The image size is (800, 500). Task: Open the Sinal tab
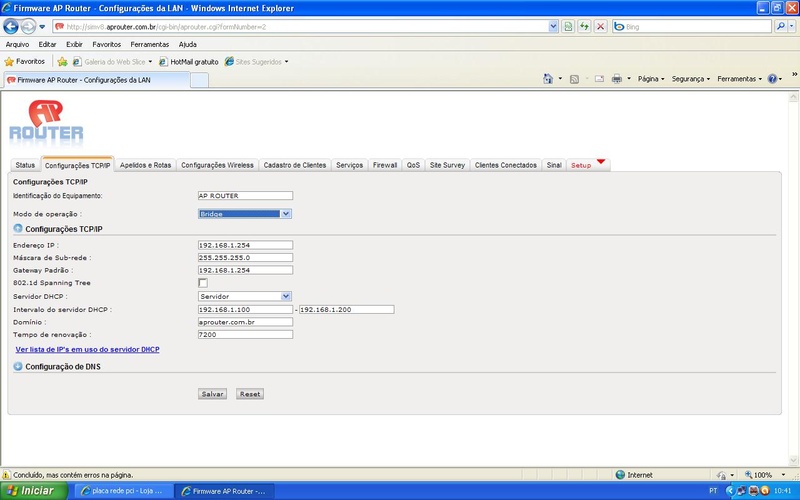click(x=554, y=165)
